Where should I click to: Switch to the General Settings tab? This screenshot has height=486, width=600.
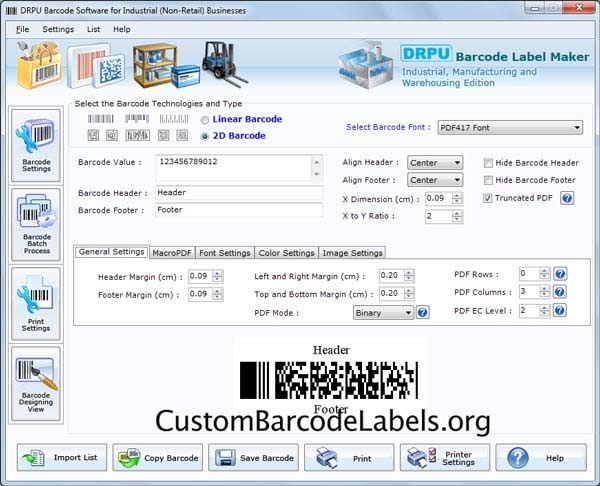(x=111, y=252)
